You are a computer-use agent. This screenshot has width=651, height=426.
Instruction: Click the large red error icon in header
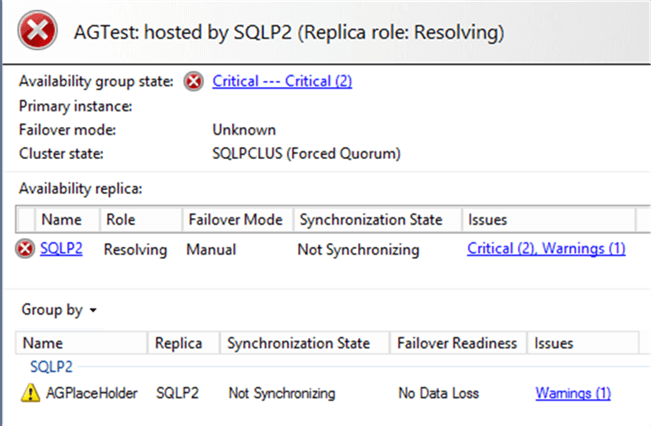click(x=37, y=32)
